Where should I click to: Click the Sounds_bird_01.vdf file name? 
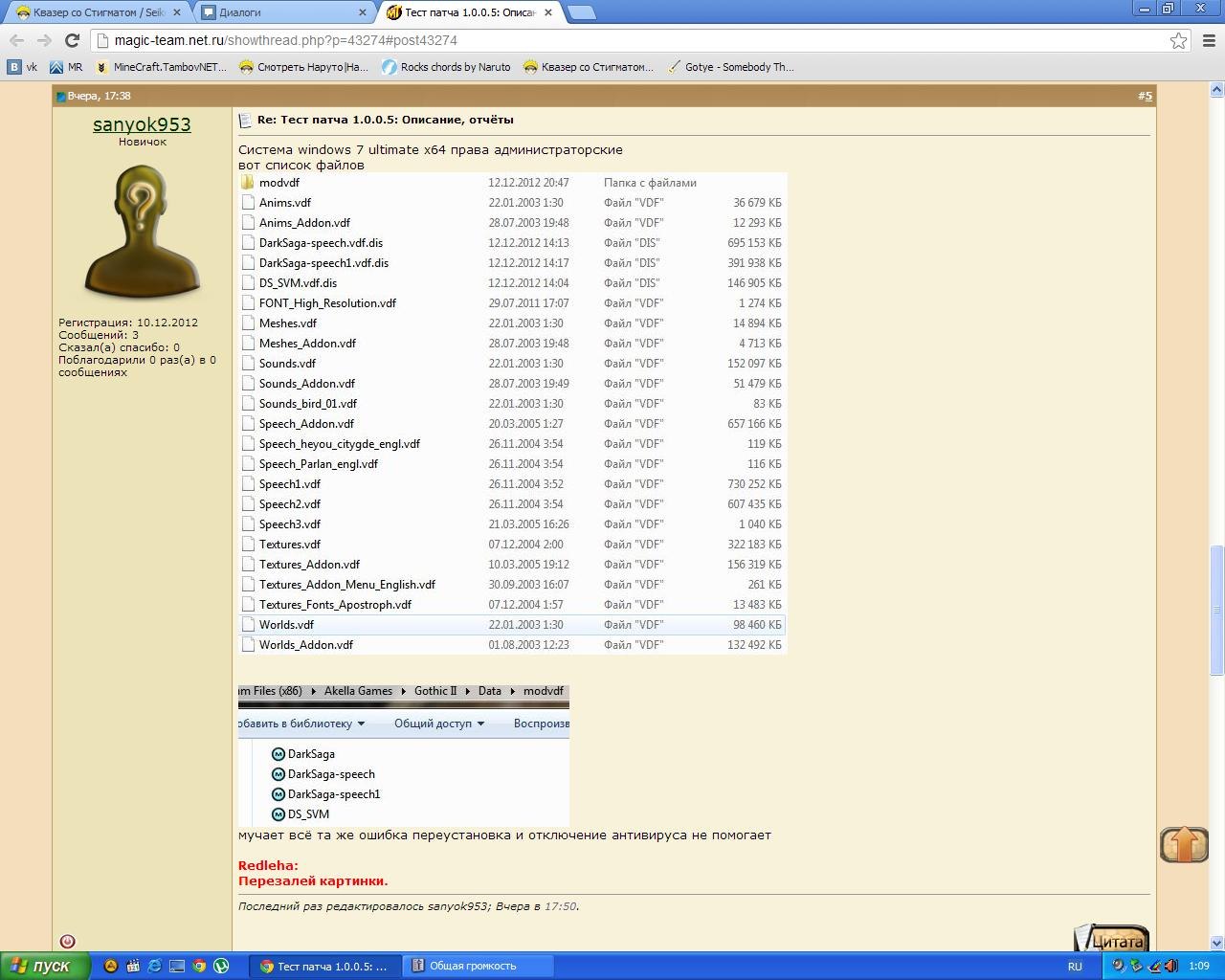308,404
